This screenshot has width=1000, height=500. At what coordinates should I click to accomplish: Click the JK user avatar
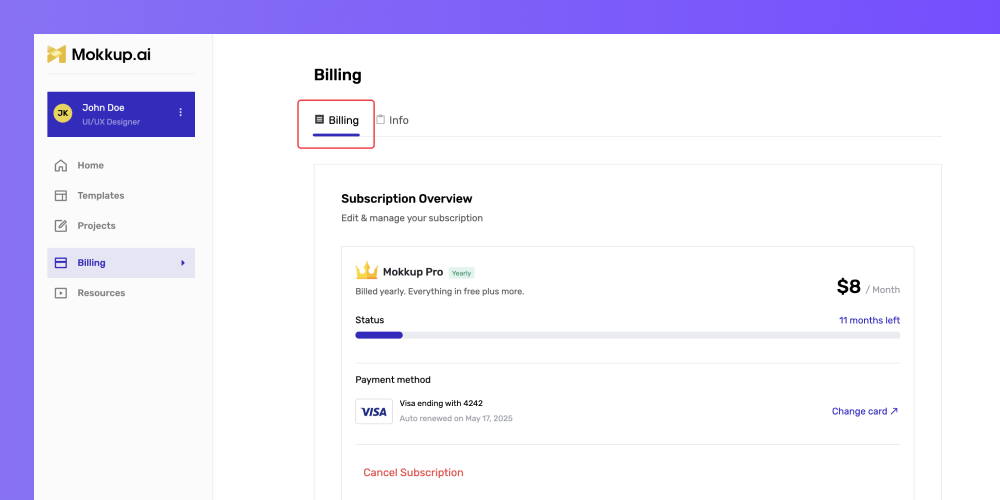pos(62,114)
